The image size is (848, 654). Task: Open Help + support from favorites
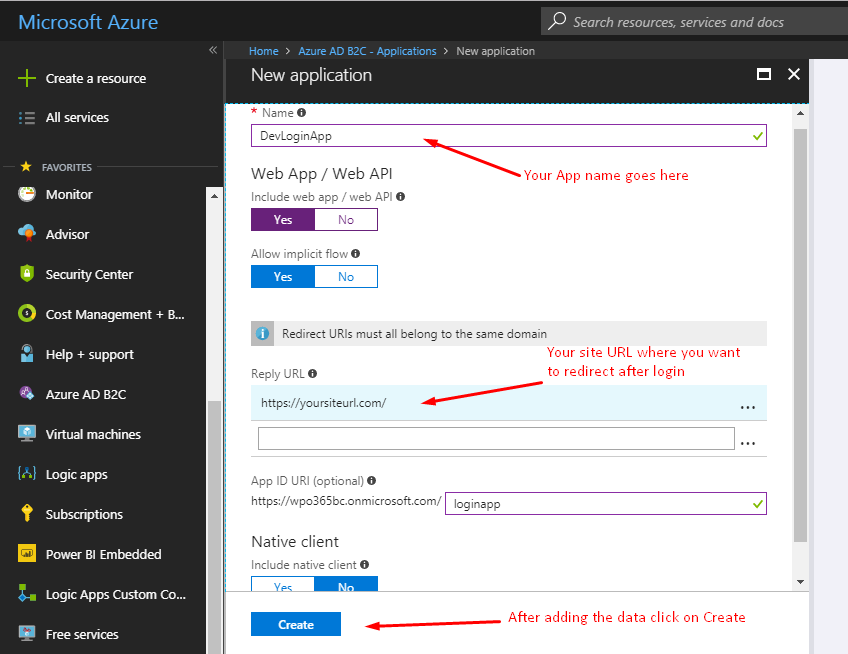point(90,354)
